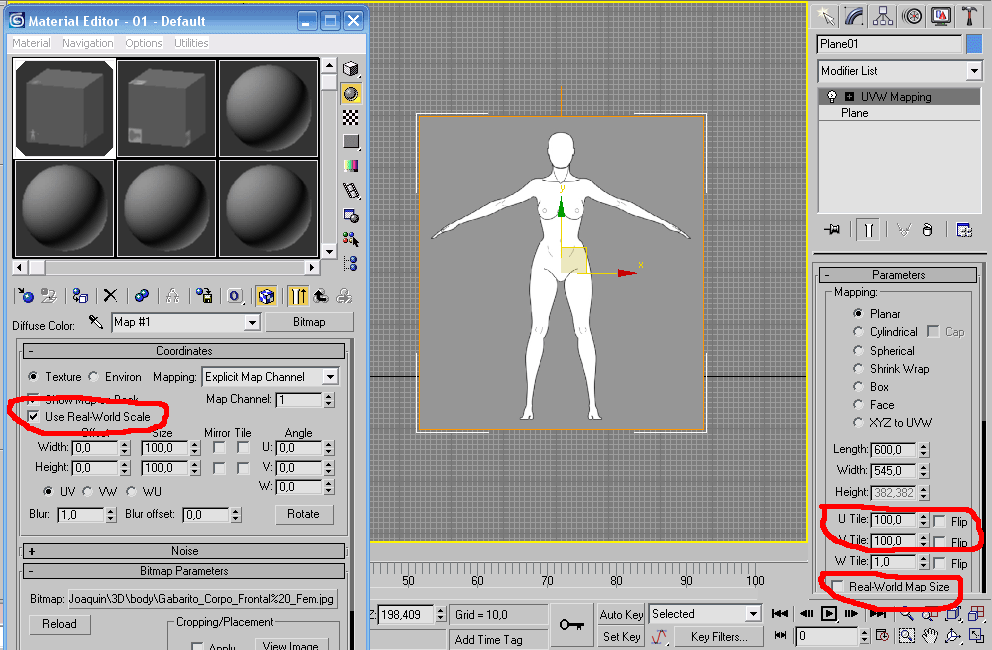Open the Hierarchy command panel tab
992x650 pixels.
[x=883, y=15]
